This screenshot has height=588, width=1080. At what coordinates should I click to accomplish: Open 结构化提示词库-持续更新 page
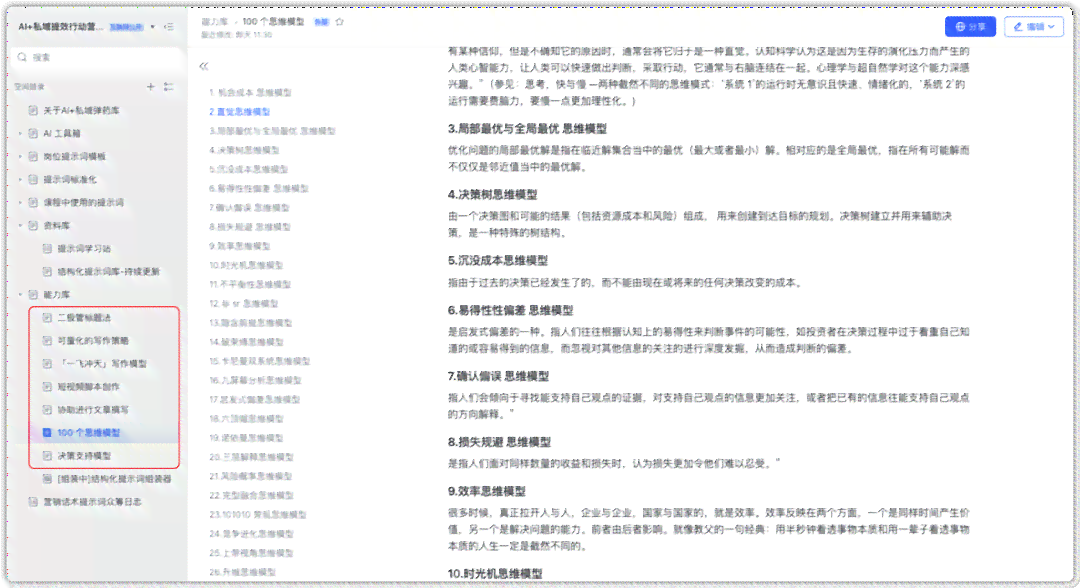tap(108, 271)
